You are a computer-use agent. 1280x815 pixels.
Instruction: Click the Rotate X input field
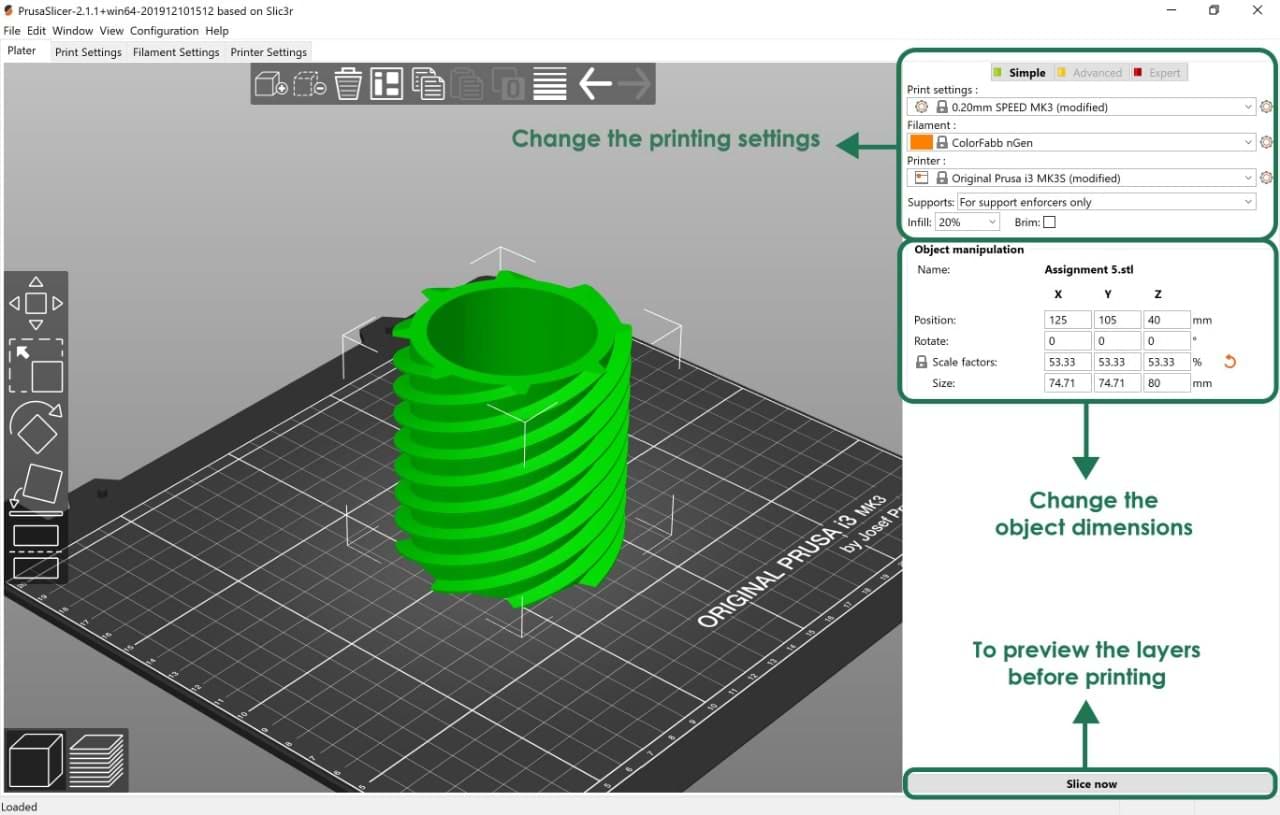tap(1067, 341)
